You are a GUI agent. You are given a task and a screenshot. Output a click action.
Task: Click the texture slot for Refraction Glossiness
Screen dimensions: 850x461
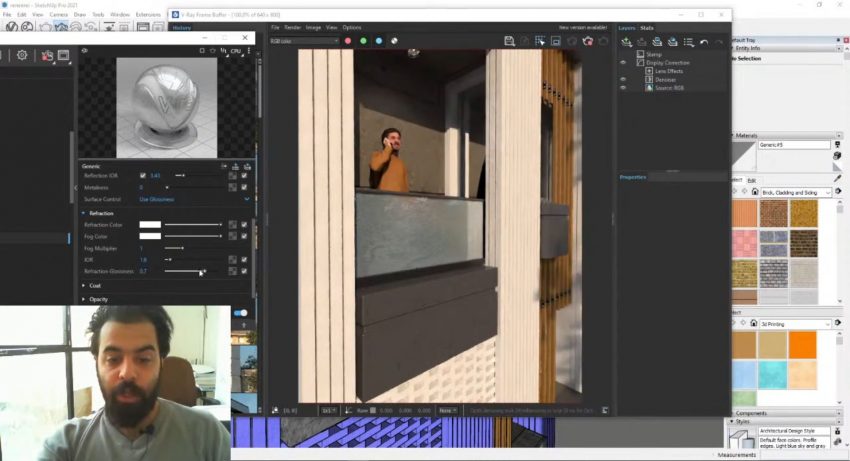click(233, 271)
